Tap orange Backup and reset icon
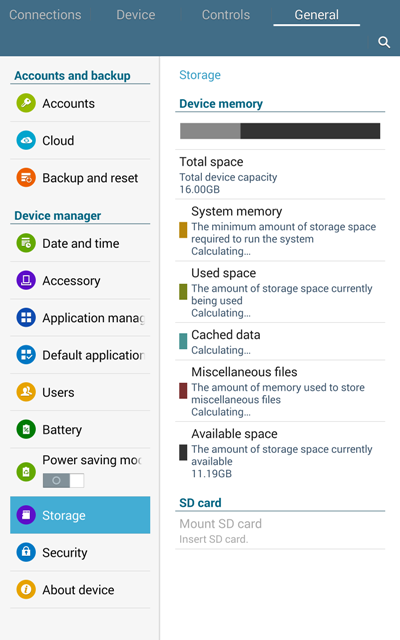Viewport: 400px width, 640px height. click(26, 178)
